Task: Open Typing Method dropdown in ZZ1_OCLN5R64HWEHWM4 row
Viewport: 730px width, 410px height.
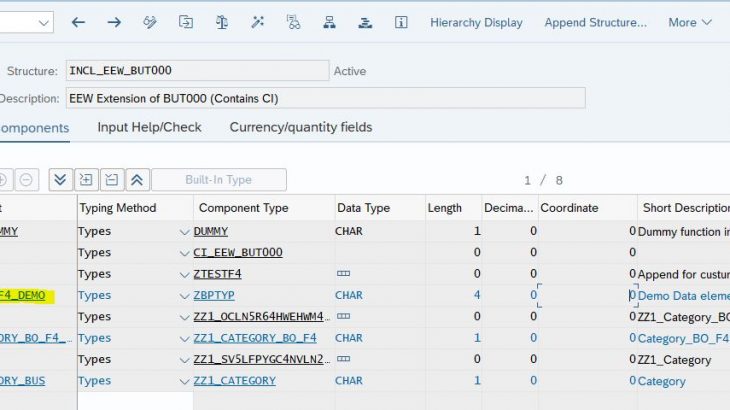Action: click(184, 317)
